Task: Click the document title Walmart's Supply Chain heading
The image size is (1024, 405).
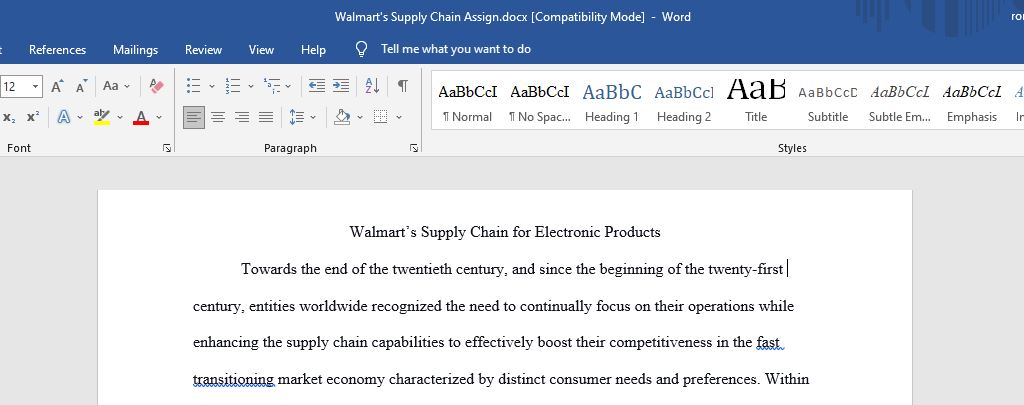Action: pyautogui.click(x=505, y=232)
